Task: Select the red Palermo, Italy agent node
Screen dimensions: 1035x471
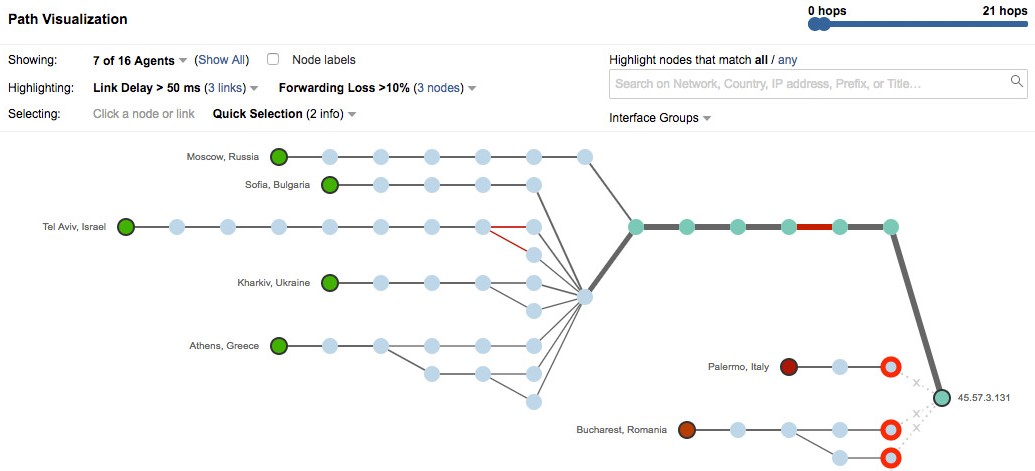Action: pos(789,367)
